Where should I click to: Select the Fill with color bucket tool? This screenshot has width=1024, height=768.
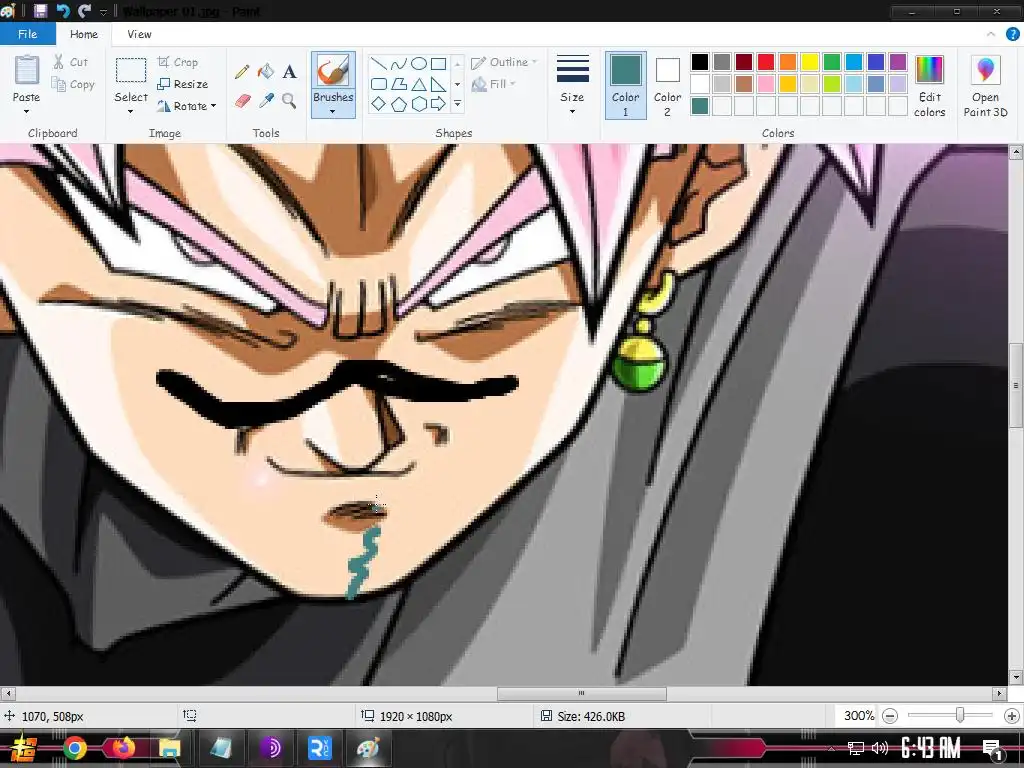click(x=266, y=71)
